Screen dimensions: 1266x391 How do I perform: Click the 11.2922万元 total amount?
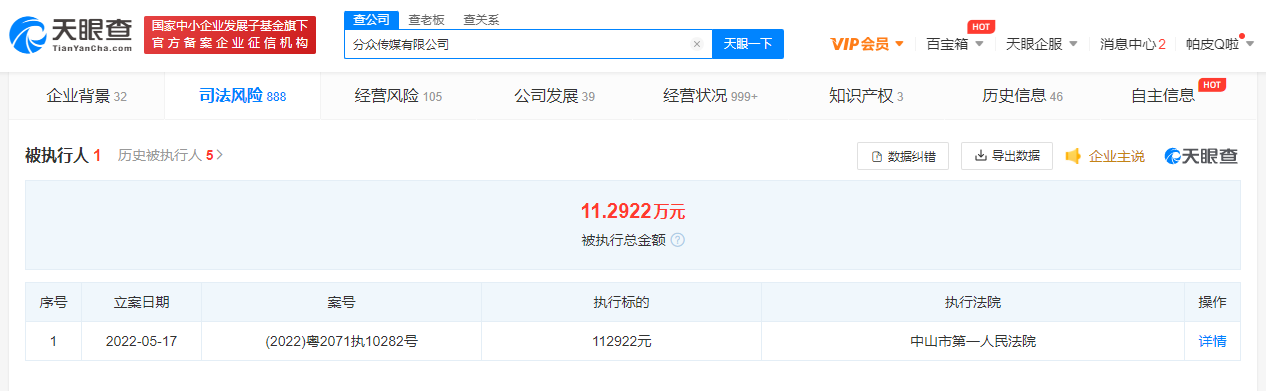[633, 211]
